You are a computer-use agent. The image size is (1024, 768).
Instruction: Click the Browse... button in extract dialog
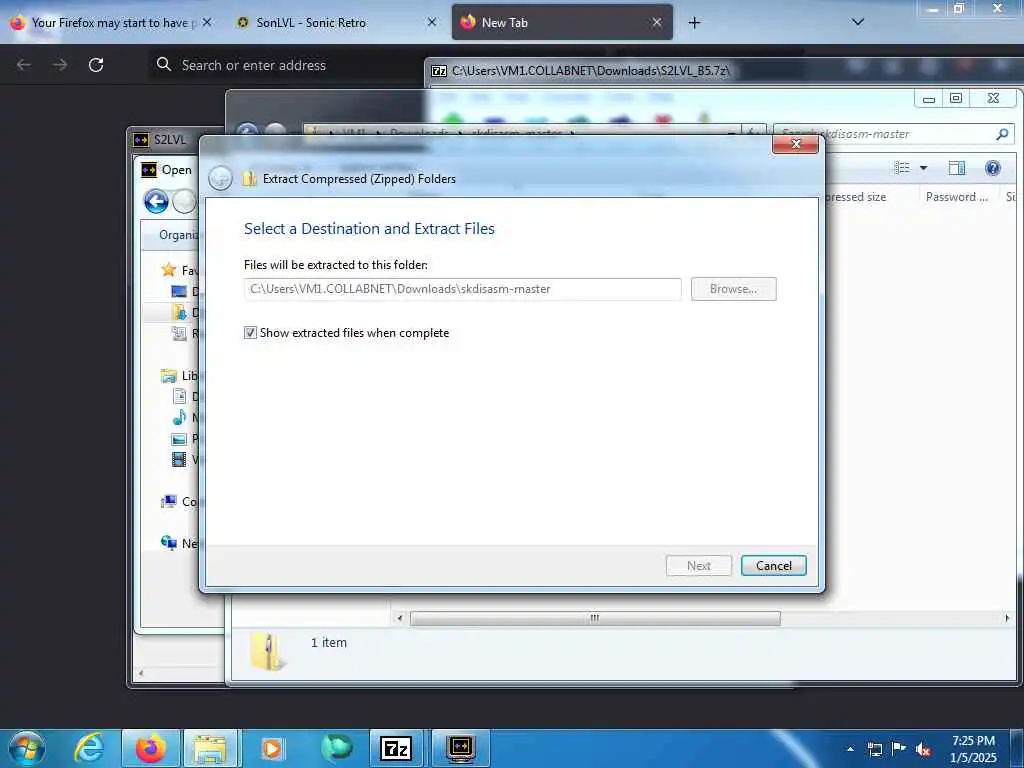point(733,289)
